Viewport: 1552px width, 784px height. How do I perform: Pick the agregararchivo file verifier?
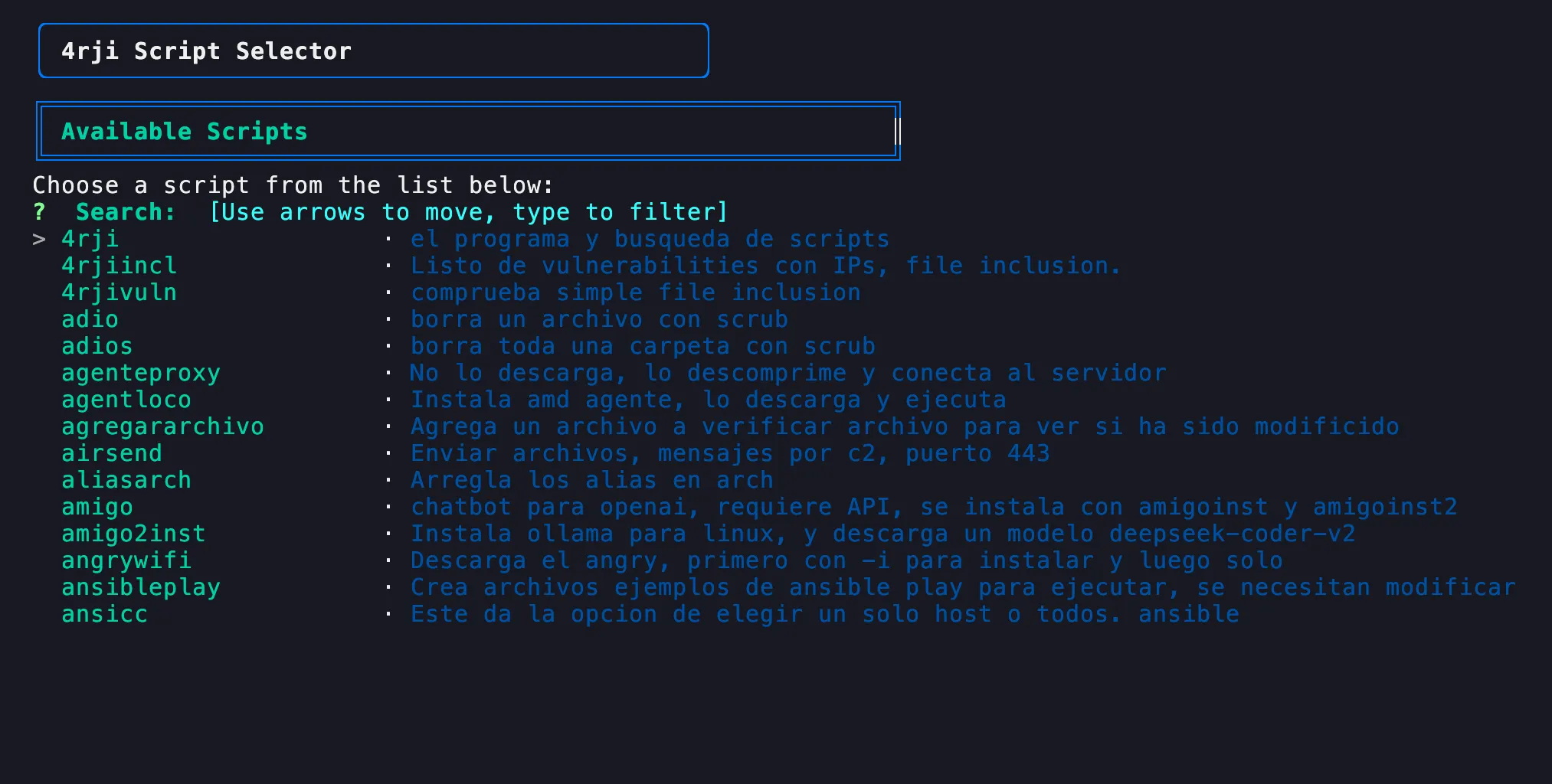(162, 426)
